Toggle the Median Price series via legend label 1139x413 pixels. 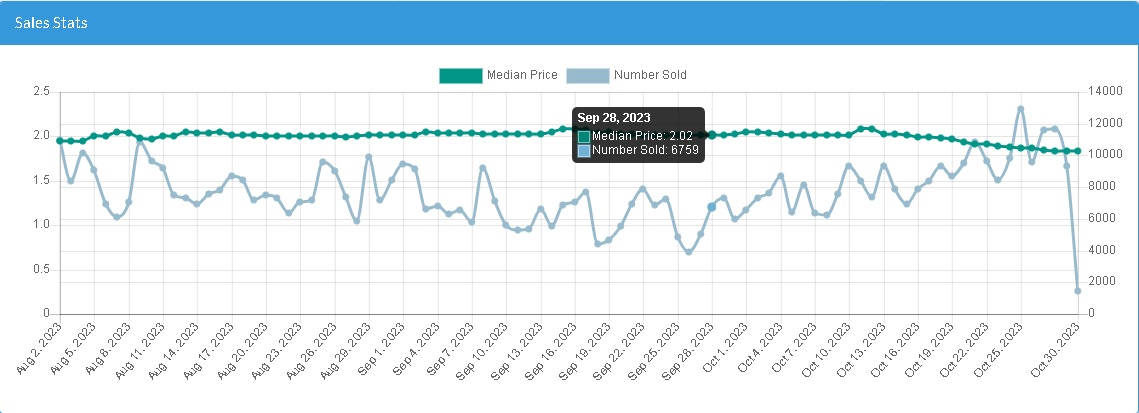click(x=522, y=75)
